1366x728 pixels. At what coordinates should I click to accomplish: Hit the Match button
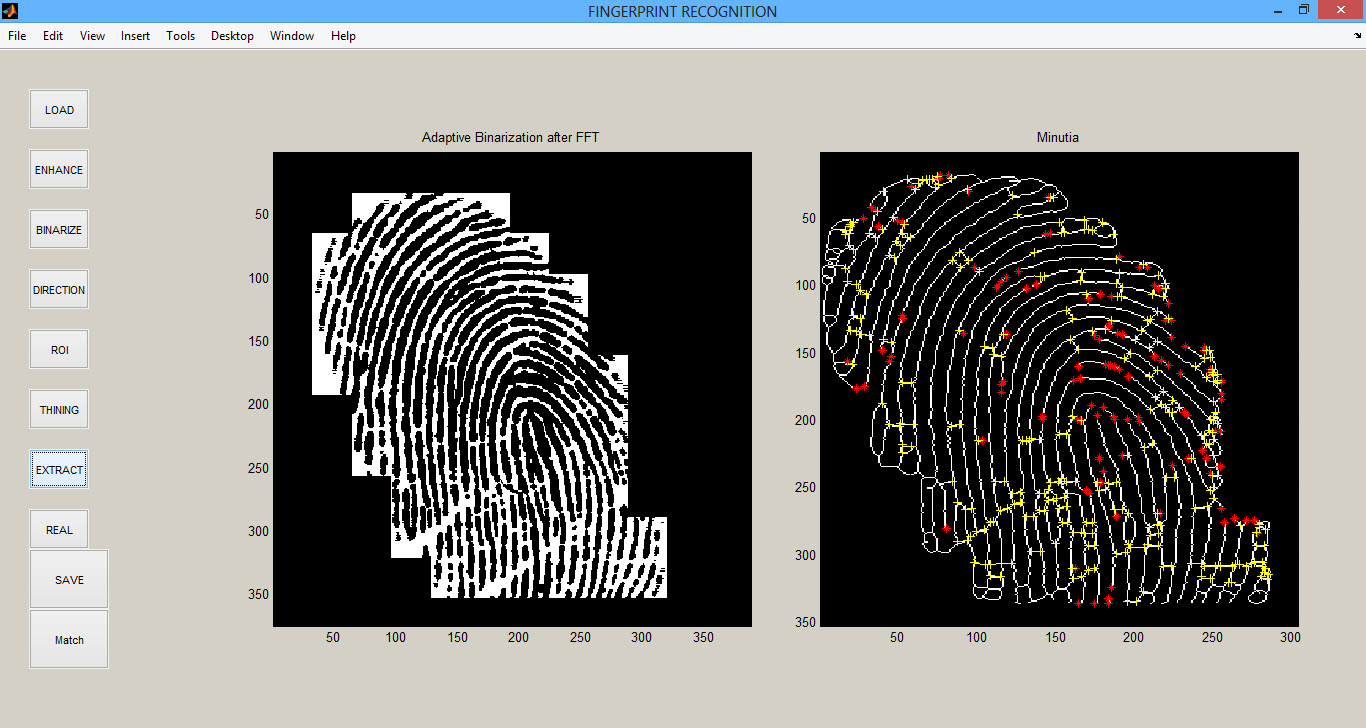coord(69,640)
